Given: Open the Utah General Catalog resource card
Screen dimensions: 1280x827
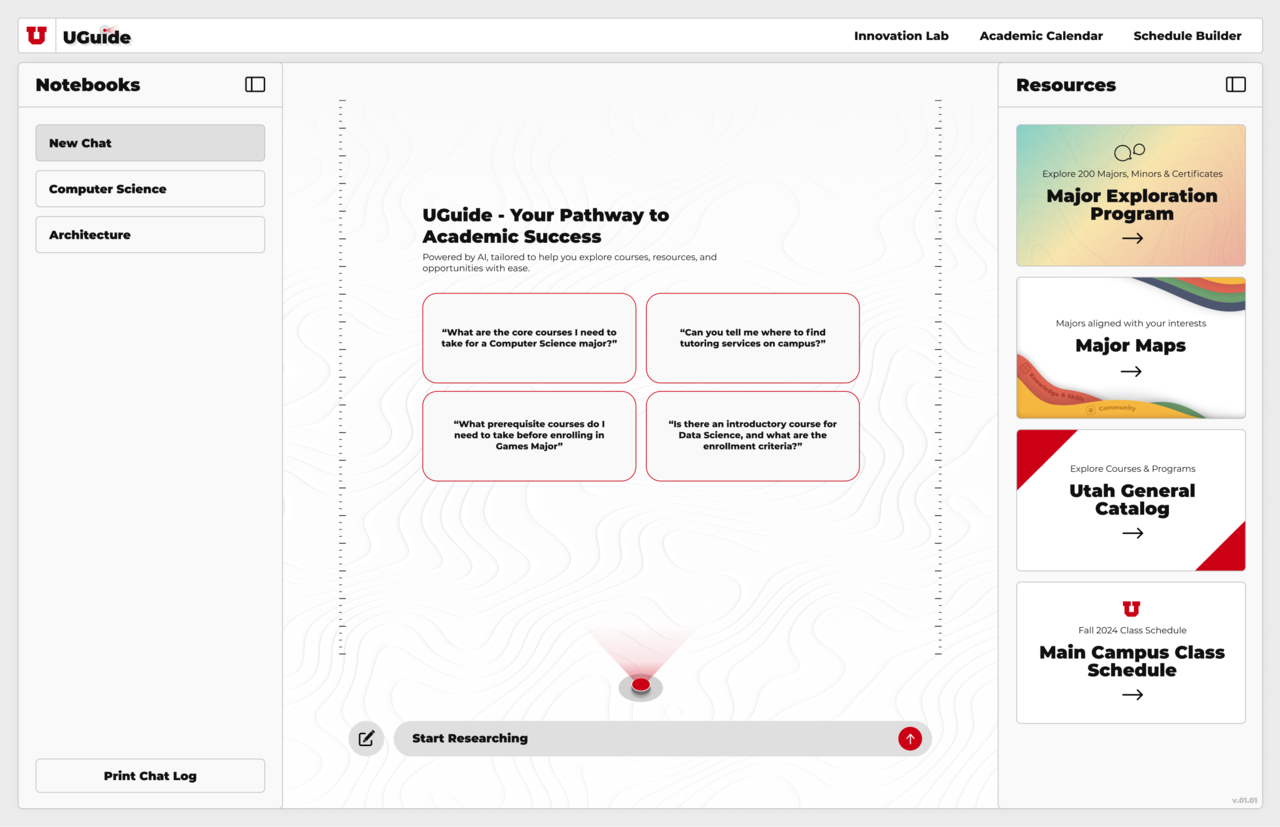Looking at the screenshot, I should [x=1131, y=500].
